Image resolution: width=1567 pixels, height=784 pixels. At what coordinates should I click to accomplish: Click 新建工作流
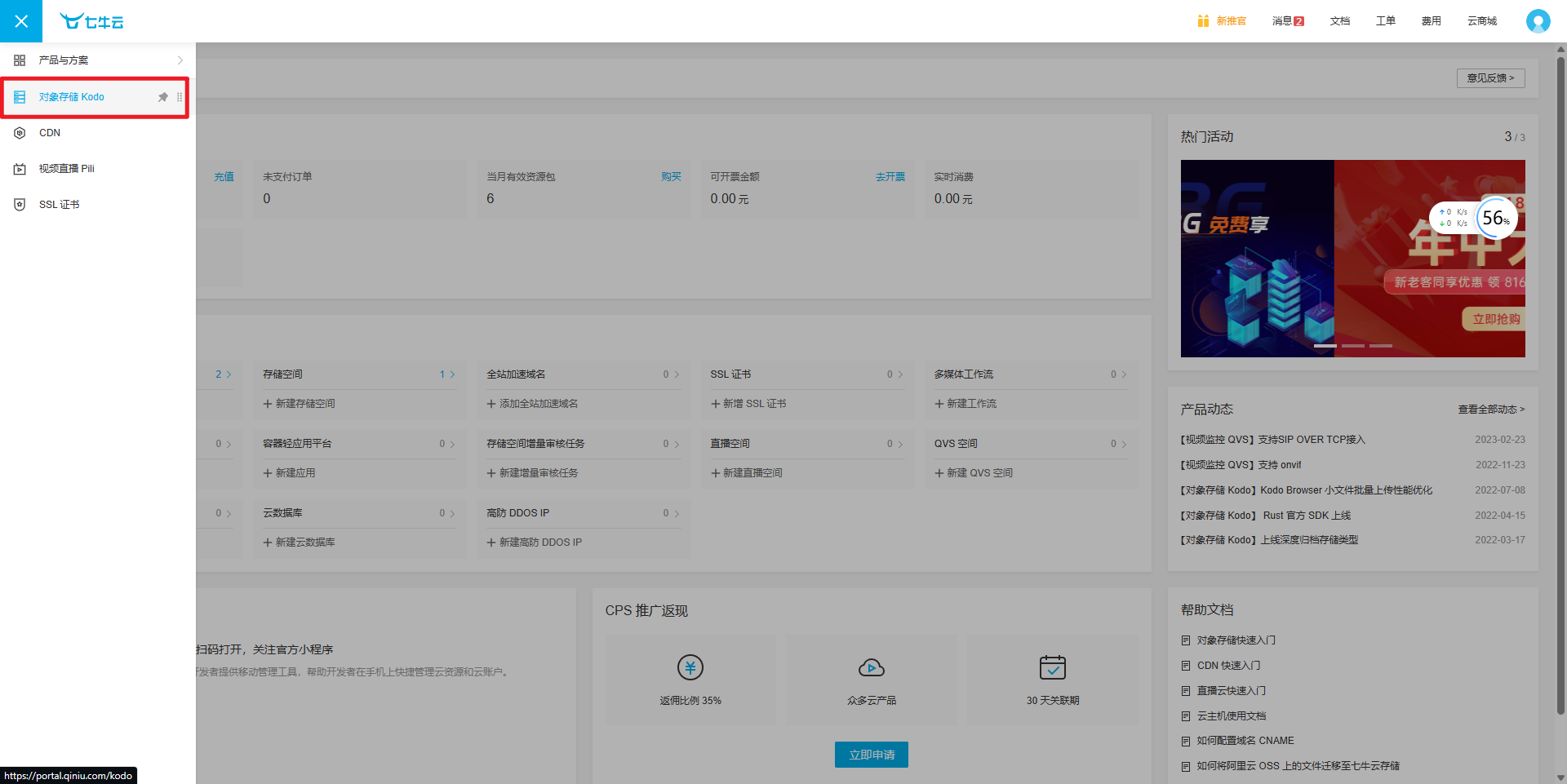(966, 404)
